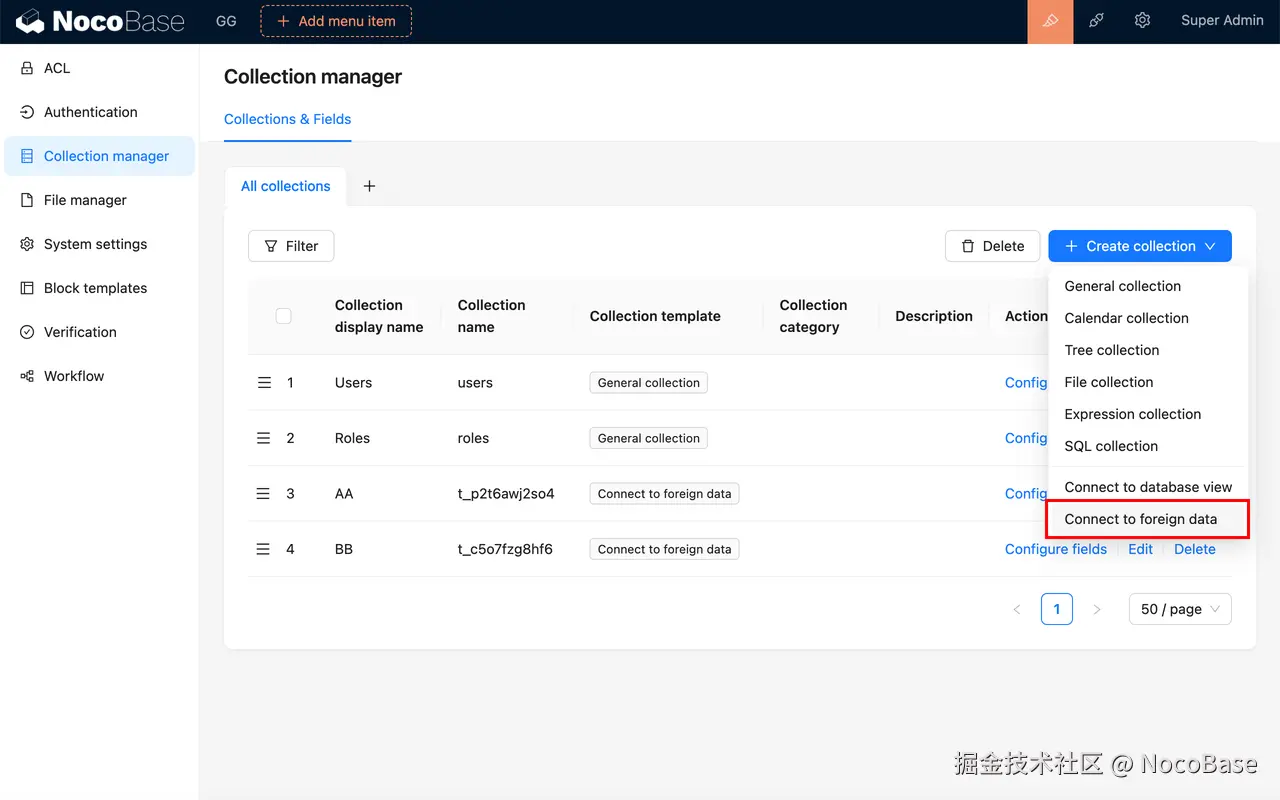
Task: Switch to the All collections tab
Action: click(286, 186)
